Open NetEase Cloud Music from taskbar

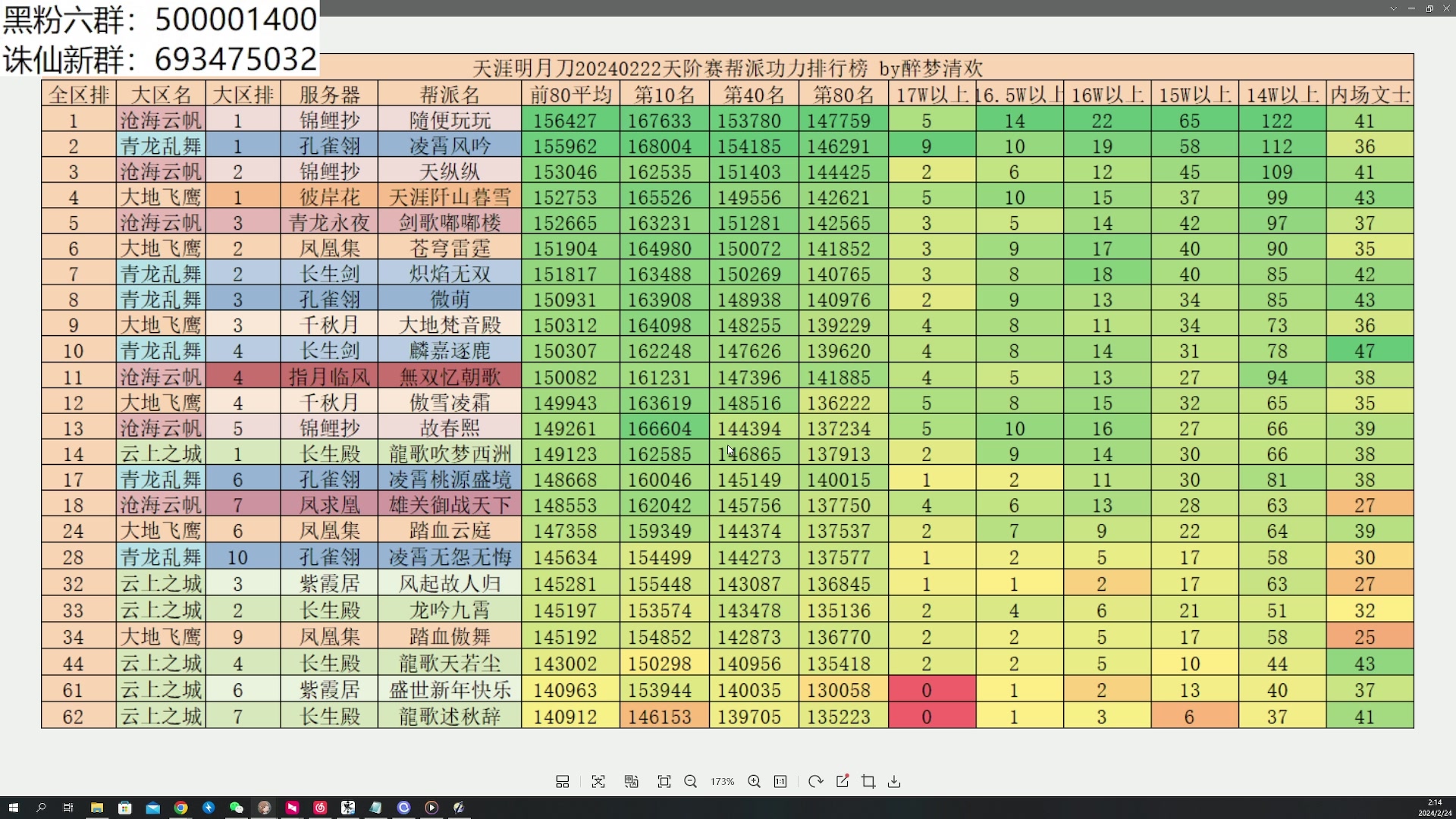(320, 808)
